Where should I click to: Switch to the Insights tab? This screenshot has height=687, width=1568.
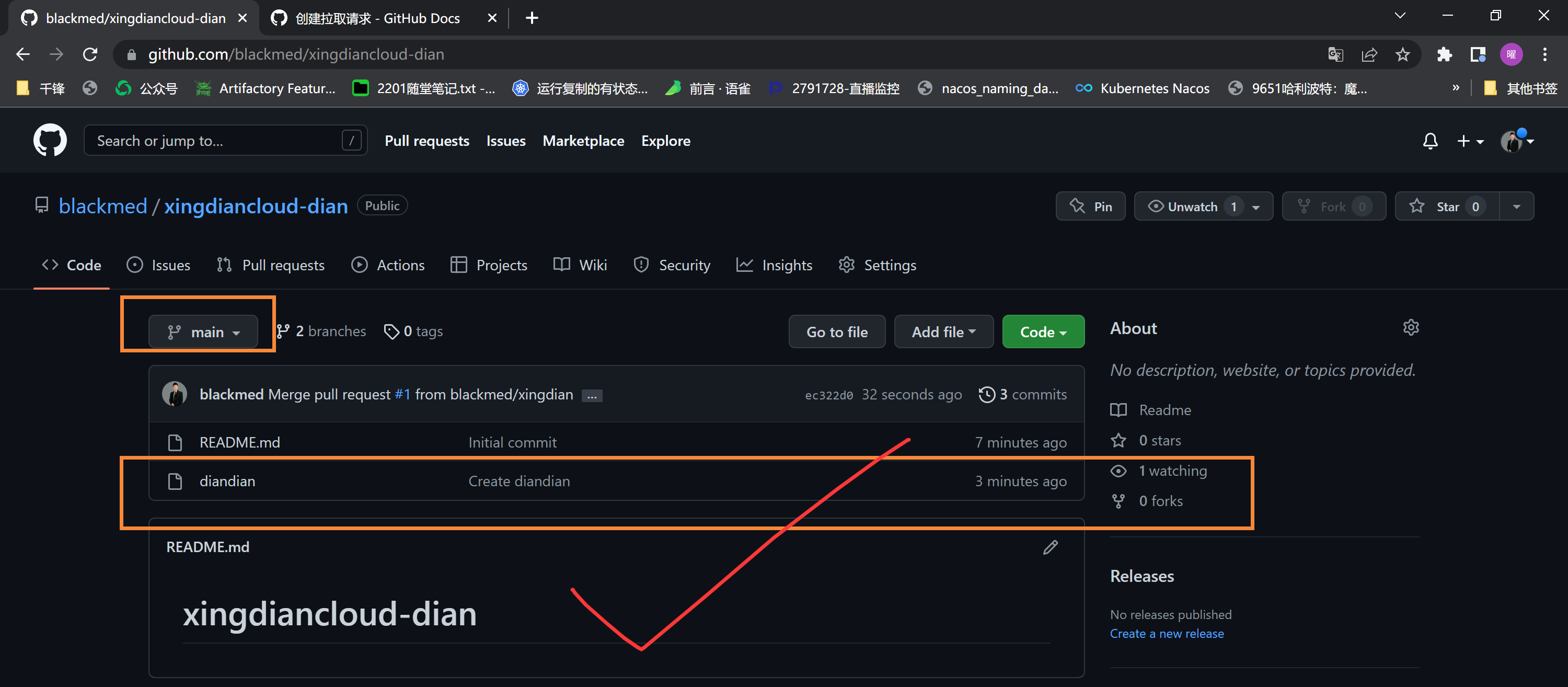(774, 265)
